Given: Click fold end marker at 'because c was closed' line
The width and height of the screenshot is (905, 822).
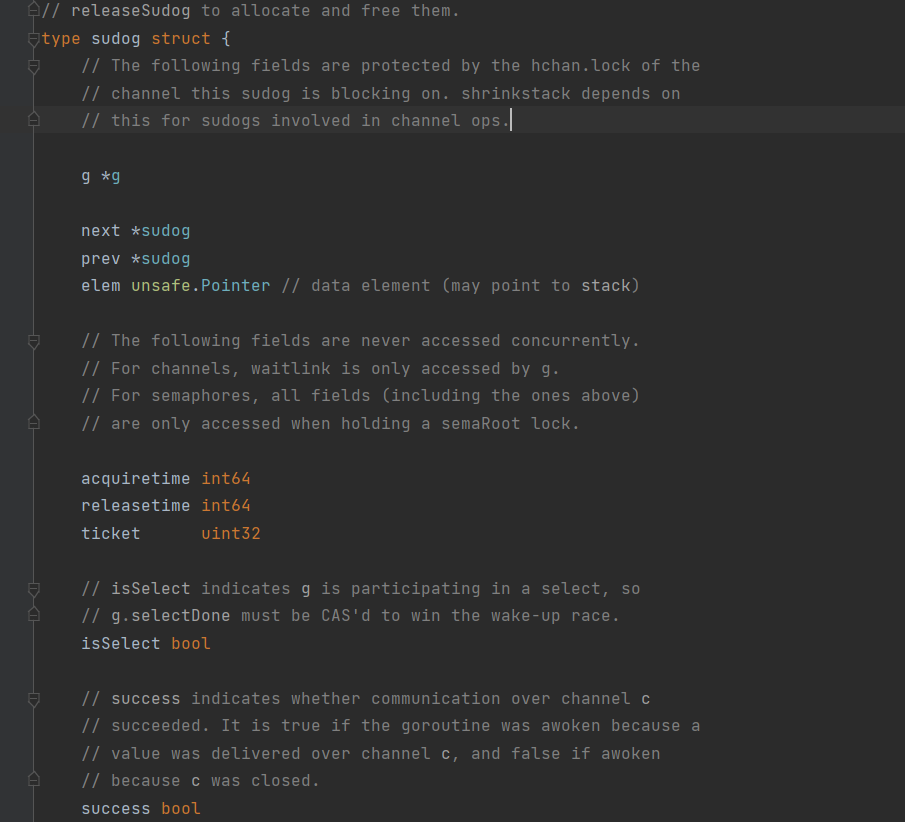Looking at the screenshot, I should tap(33, 780).
